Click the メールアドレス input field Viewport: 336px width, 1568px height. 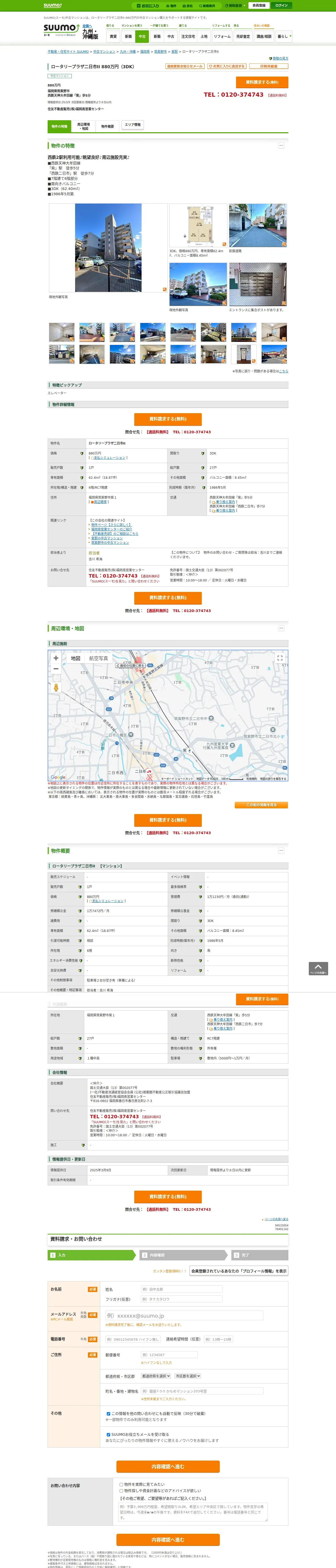(x=183, y=1315)
